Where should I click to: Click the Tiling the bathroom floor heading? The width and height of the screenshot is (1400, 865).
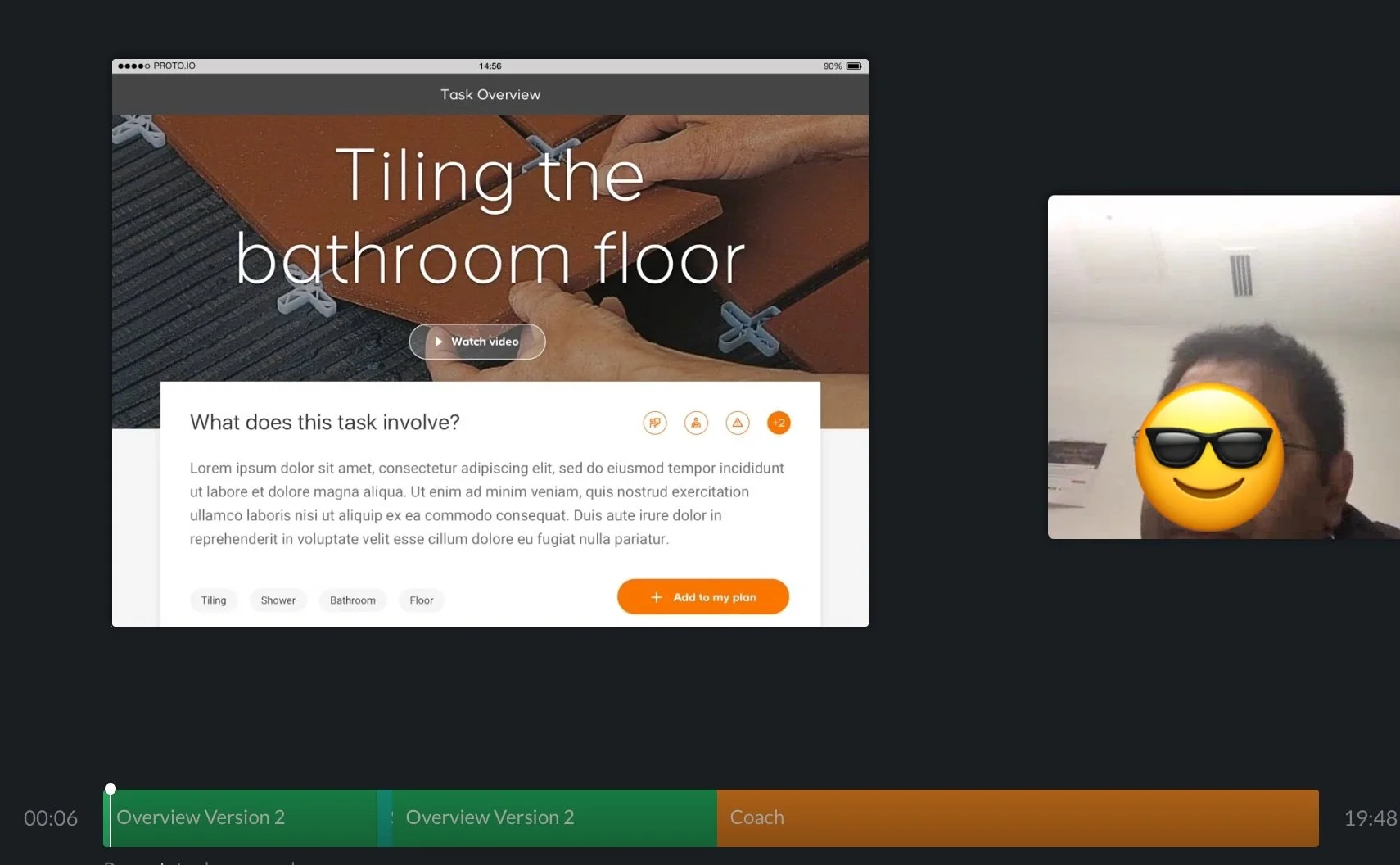click(490, 216)
